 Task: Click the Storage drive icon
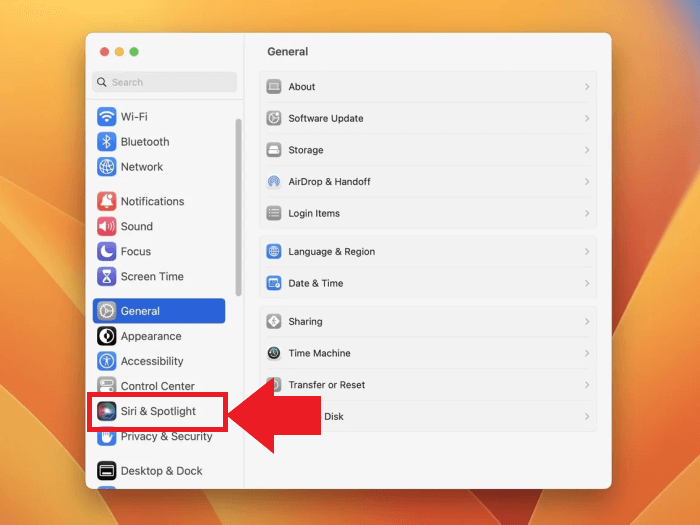click(274, 150)
